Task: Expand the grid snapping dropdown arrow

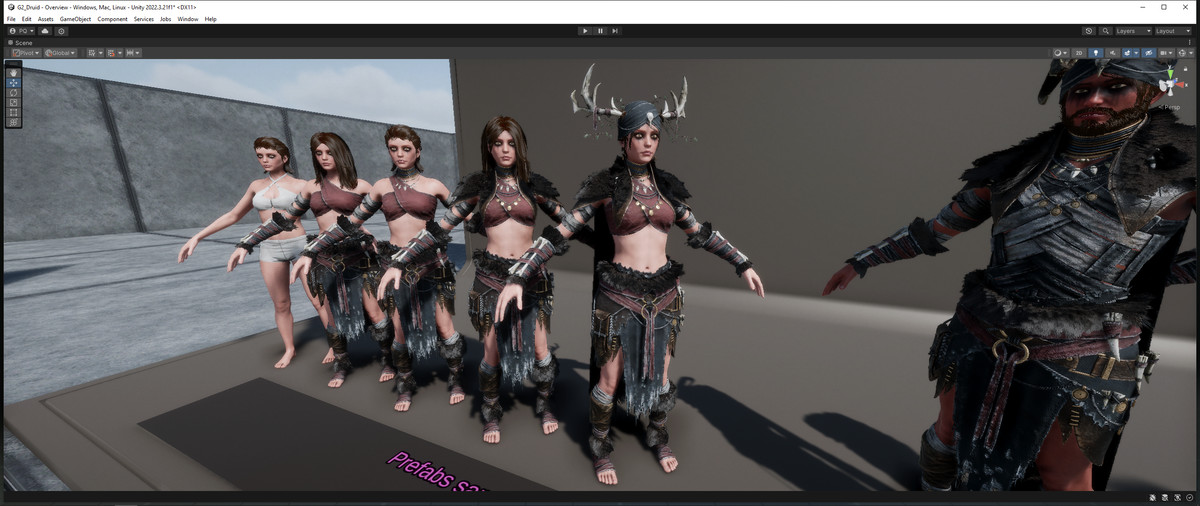Action: point(120,53)
